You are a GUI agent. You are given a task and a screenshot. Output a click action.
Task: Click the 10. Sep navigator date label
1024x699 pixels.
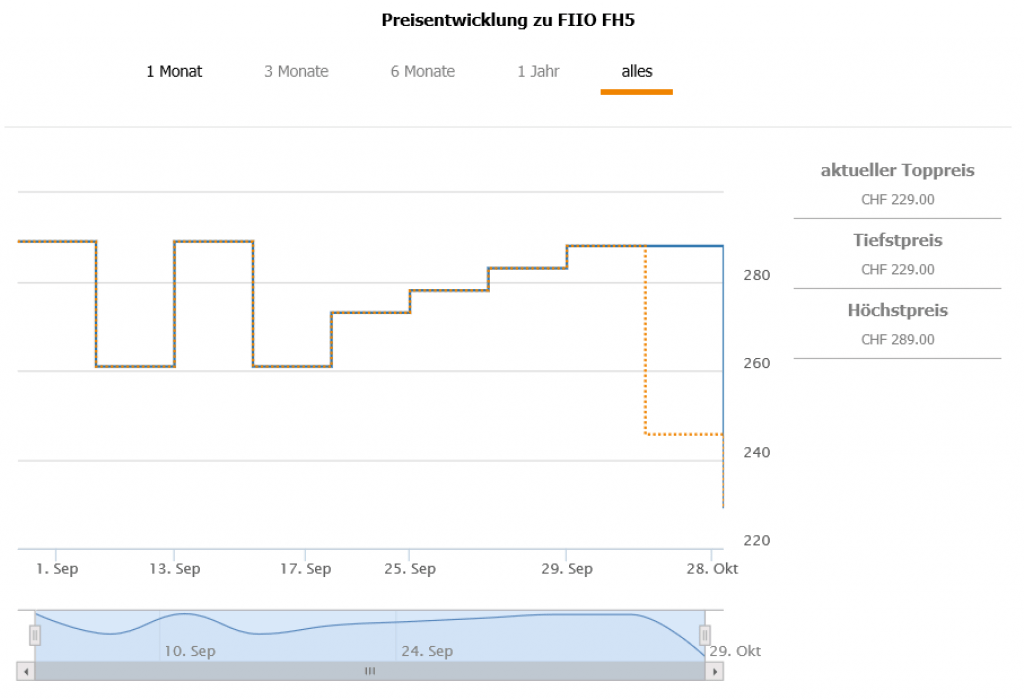tap(189, 651)
